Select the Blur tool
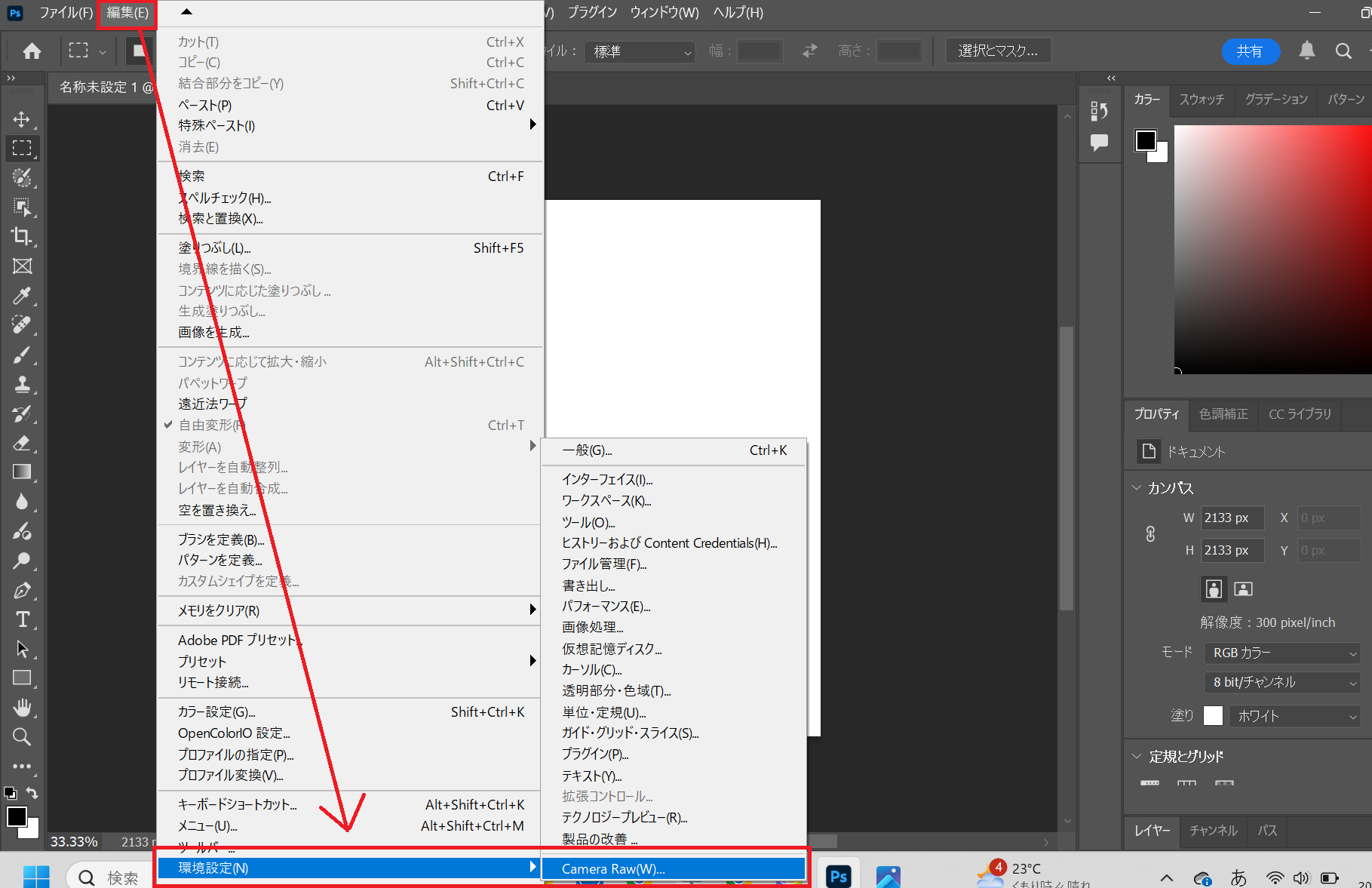This screenshot has width=1372, height=888. (22, 501)
